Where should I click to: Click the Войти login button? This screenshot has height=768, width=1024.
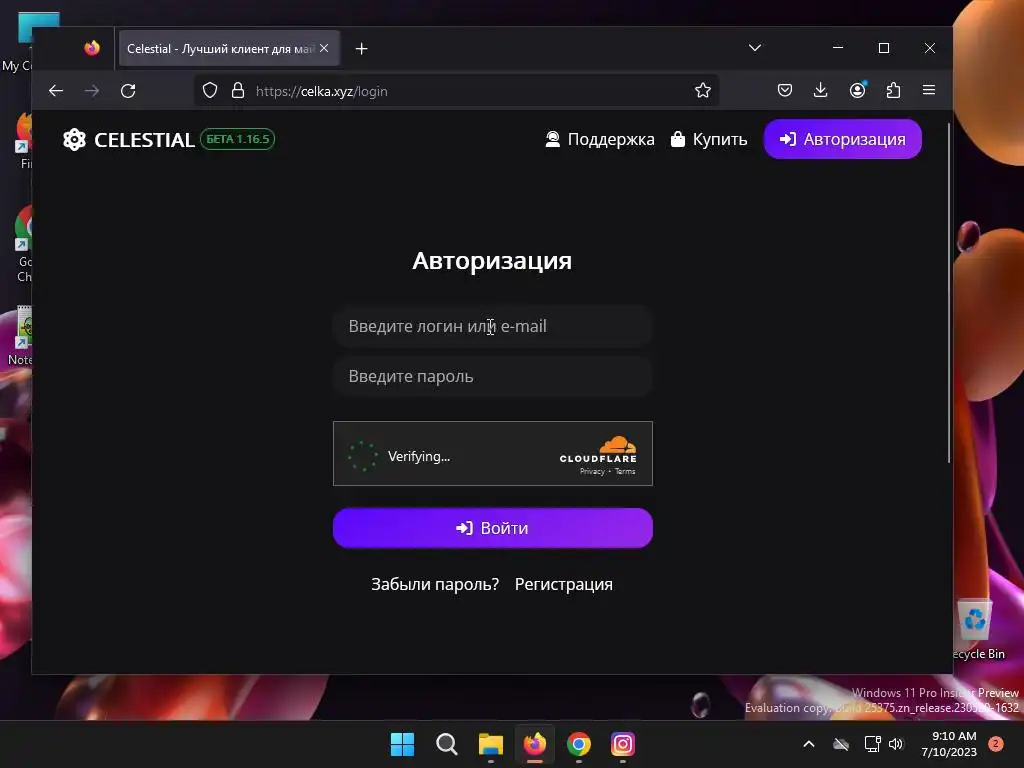point(492,528)
